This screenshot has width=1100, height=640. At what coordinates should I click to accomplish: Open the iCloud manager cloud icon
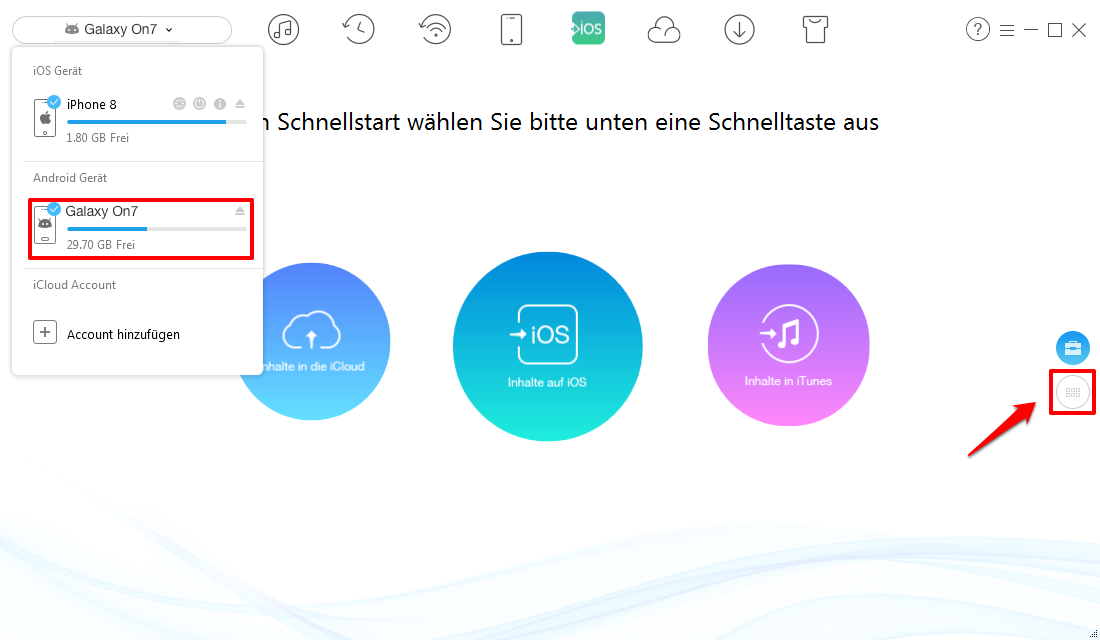pos(664,30)
